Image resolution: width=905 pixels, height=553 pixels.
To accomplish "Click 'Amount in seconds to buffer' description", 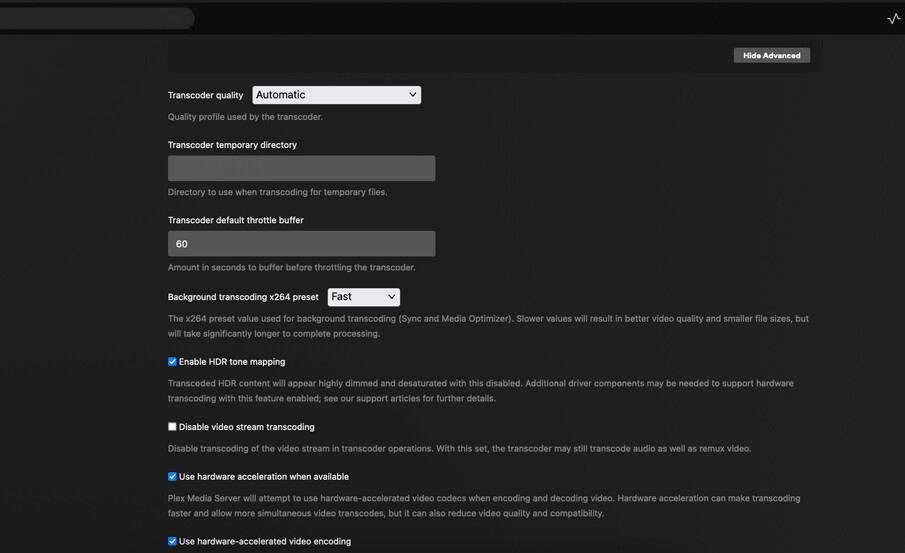I will pos(291,267).
